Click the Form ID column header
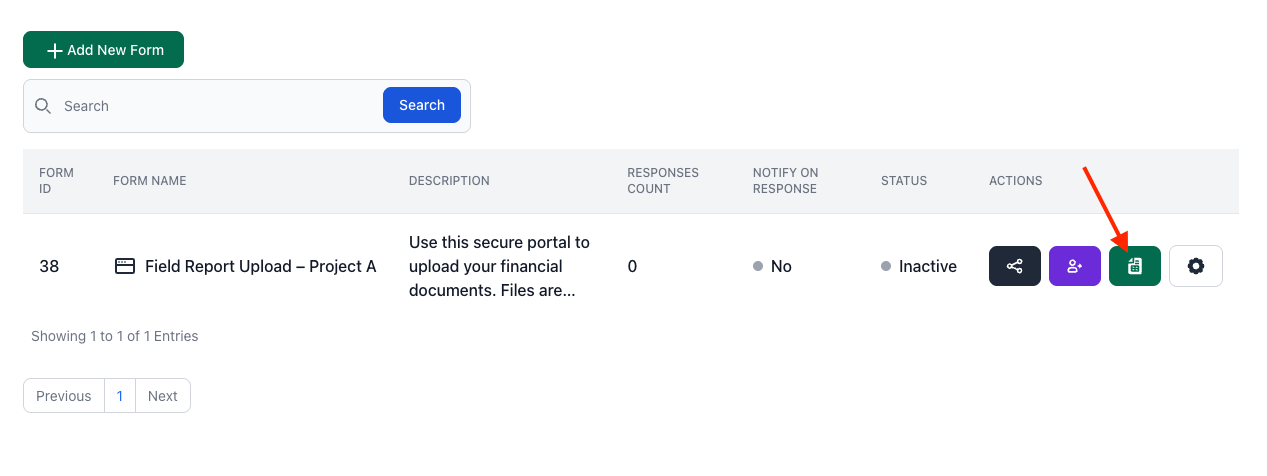Image resolution: width=1267 pixels, height=476 pixels. [56, 181]
